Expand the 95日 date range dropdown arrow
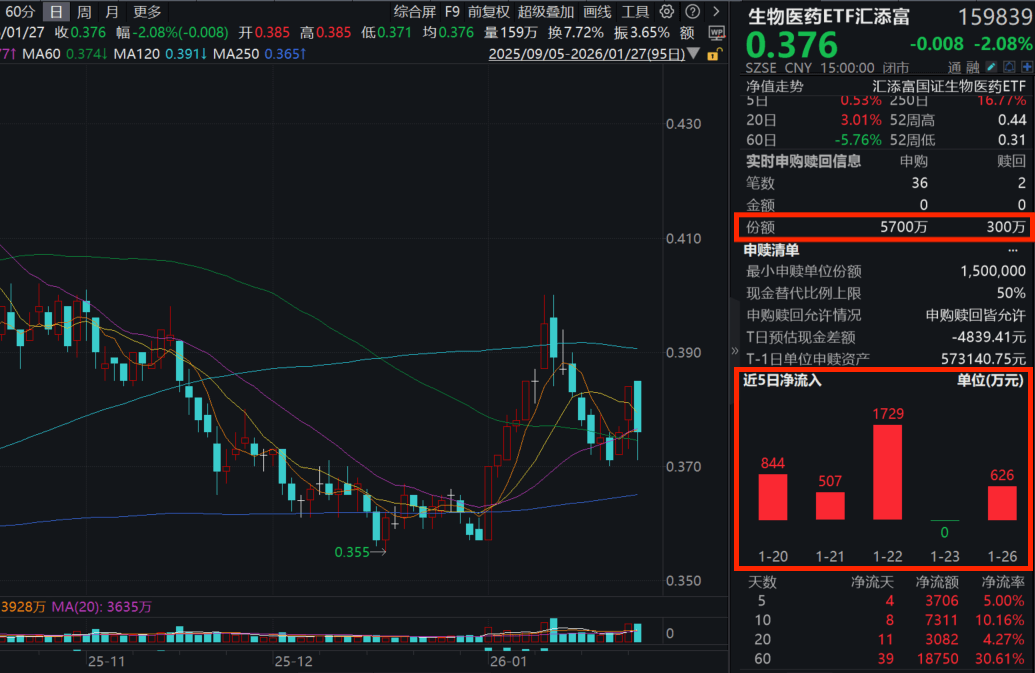The height and width of the screenshot is (673, 1035). click(x=695, y=54)
